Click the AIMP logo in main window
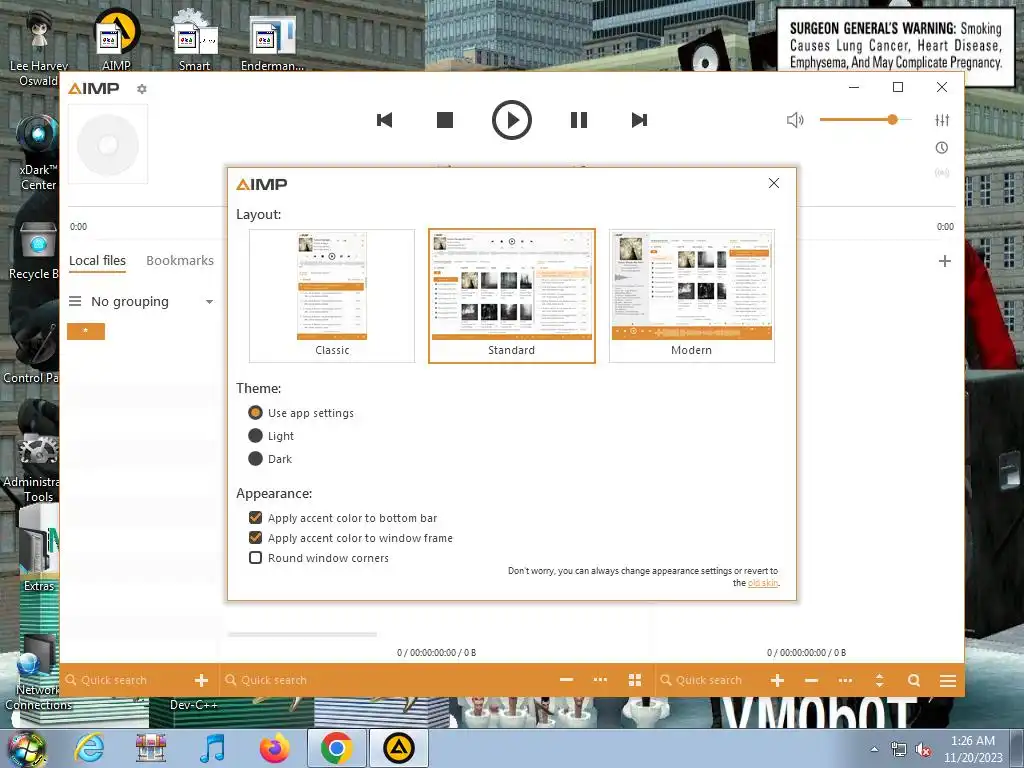Viewport: 1024px width, 768px height. pyautogui.click(x=94, y=88)
